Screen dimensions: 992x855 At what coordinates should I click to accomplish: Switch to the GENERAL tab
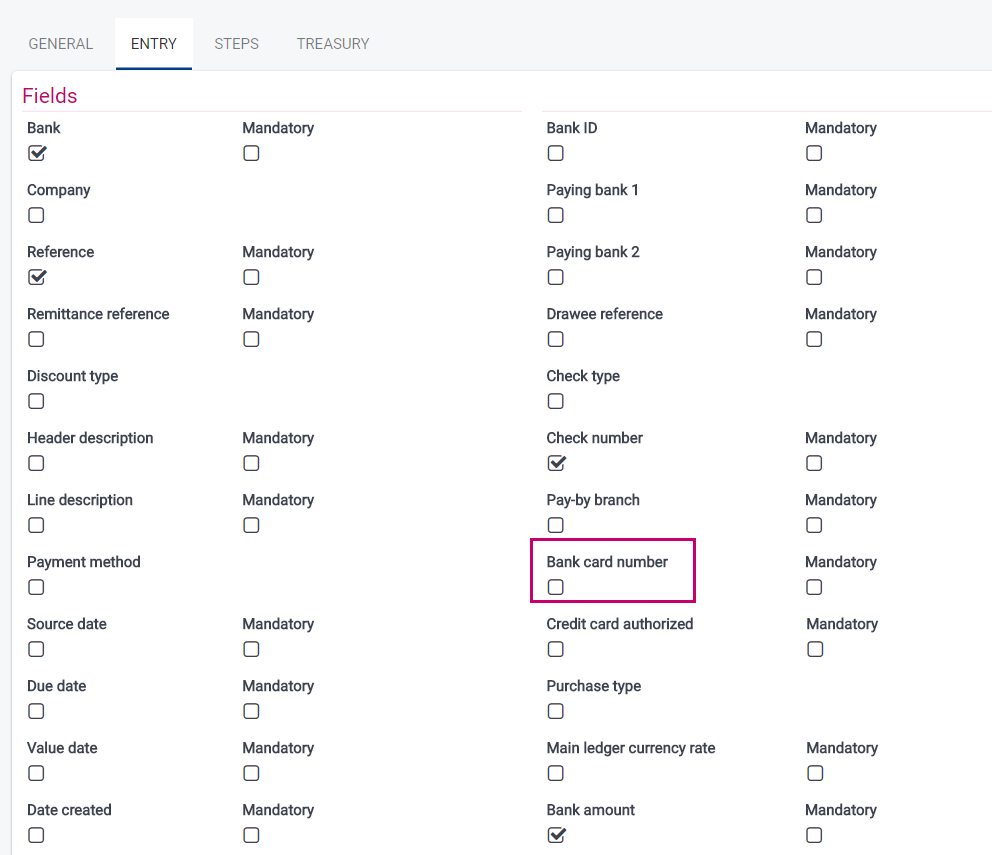(61, 44)
